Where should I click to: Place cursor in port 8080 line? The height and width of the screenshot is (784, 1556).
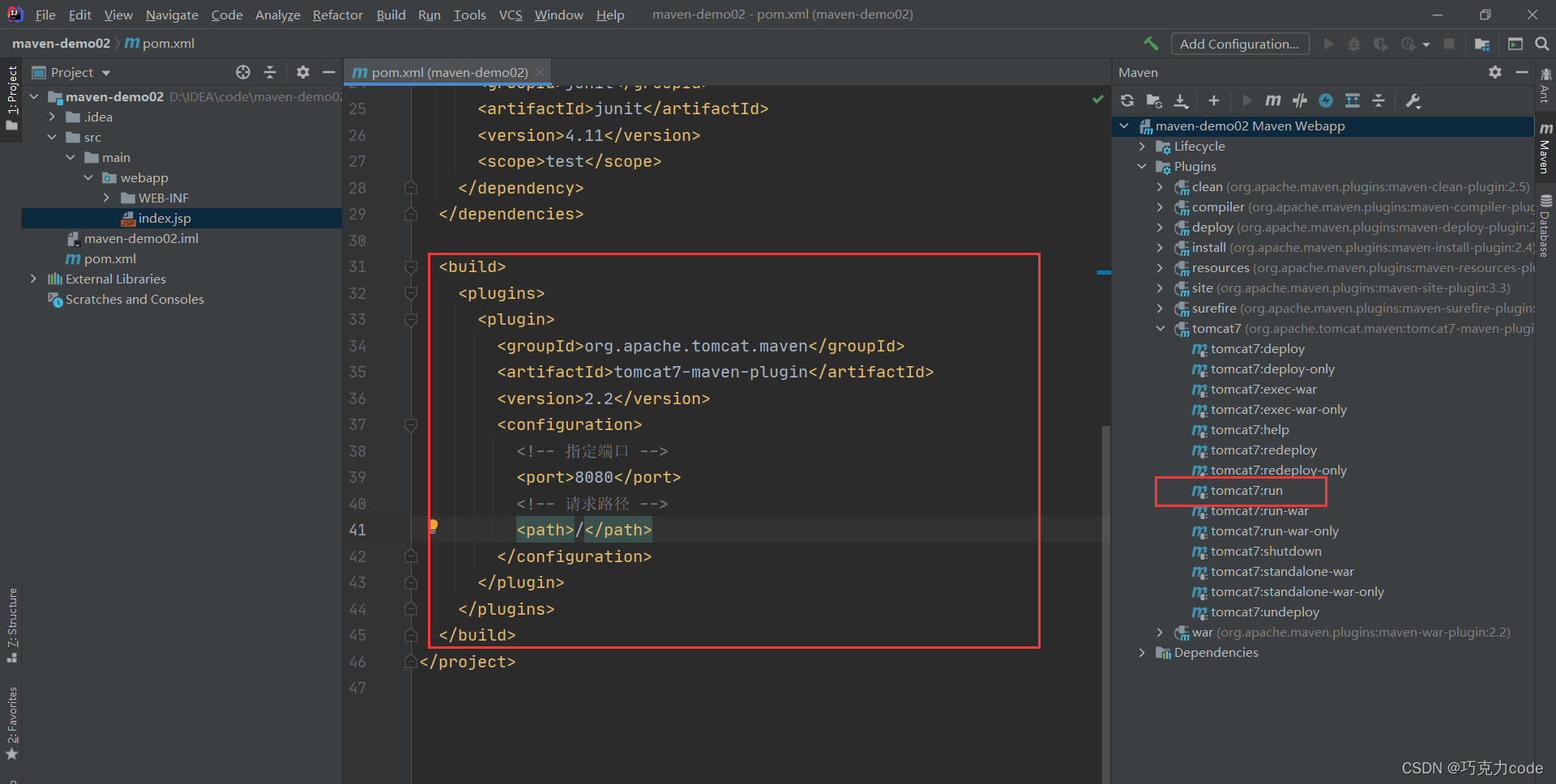pyautogui.click(x=599, y=477)
